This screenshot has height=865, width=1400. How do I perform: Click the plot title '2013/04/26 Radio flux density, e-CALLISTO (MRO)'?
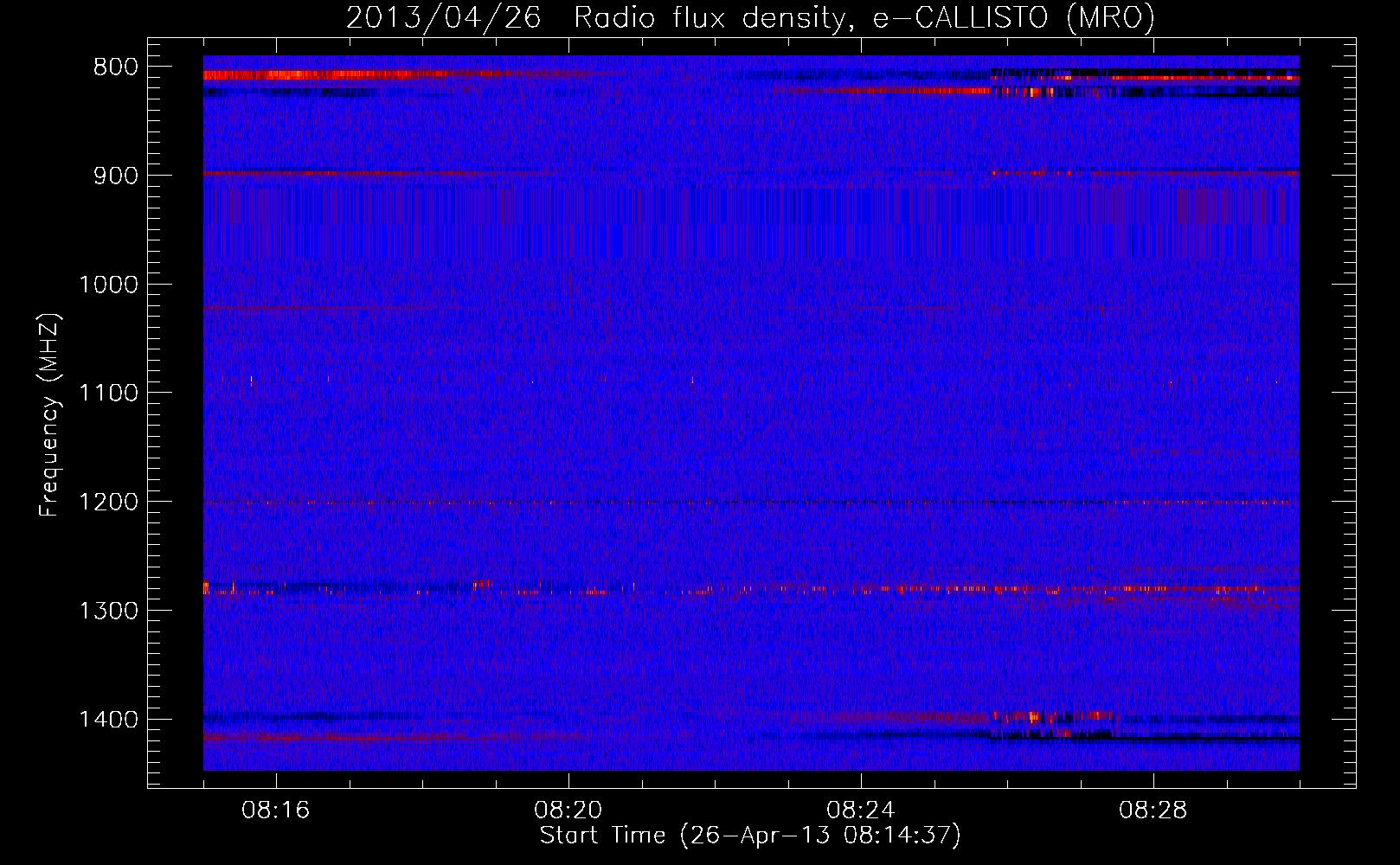click(750, 18)
